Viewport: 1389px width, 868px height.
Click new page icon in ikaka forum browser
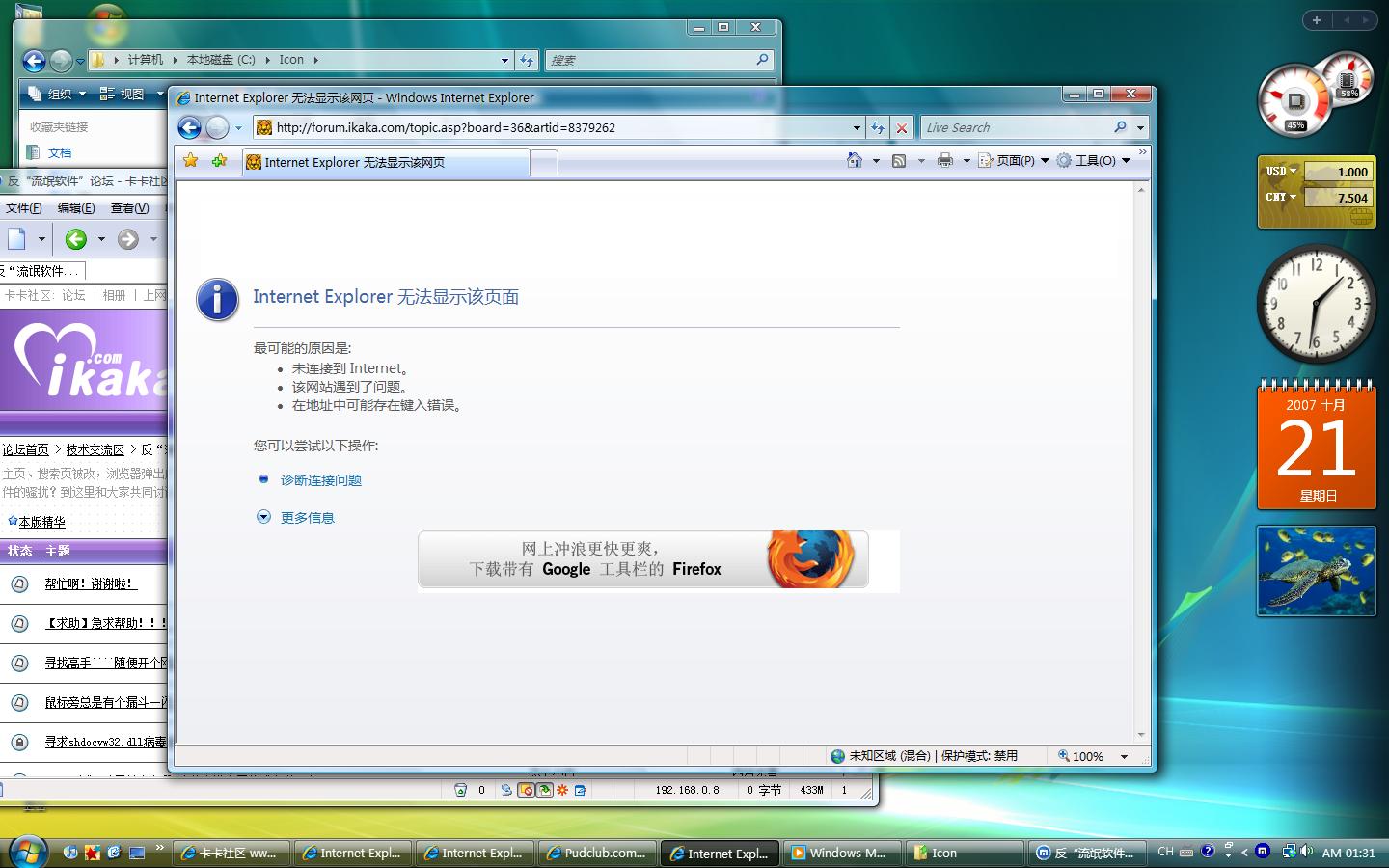point(16,239)
